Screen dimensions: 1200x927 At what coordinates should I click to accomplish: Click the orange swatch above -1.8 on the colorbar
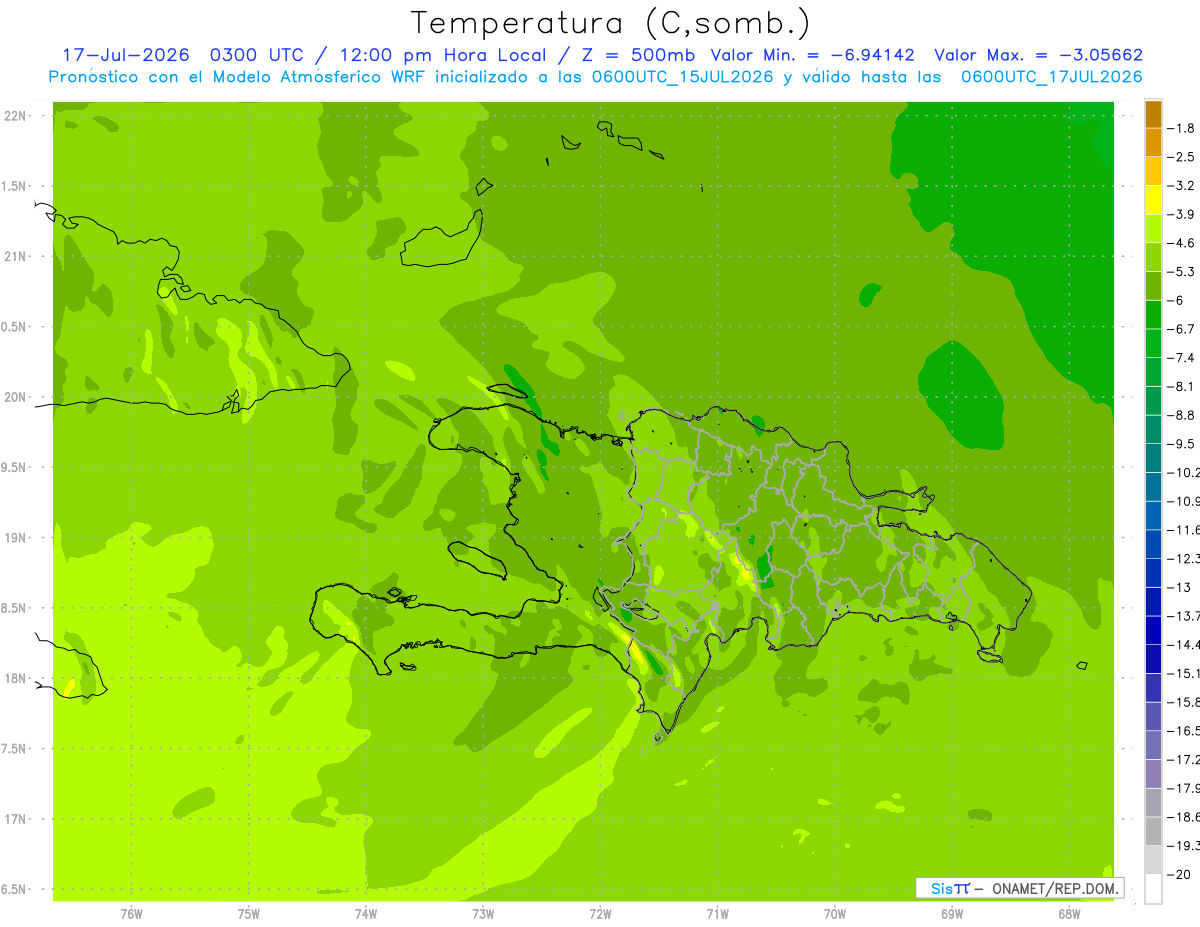coord(1153,114)
